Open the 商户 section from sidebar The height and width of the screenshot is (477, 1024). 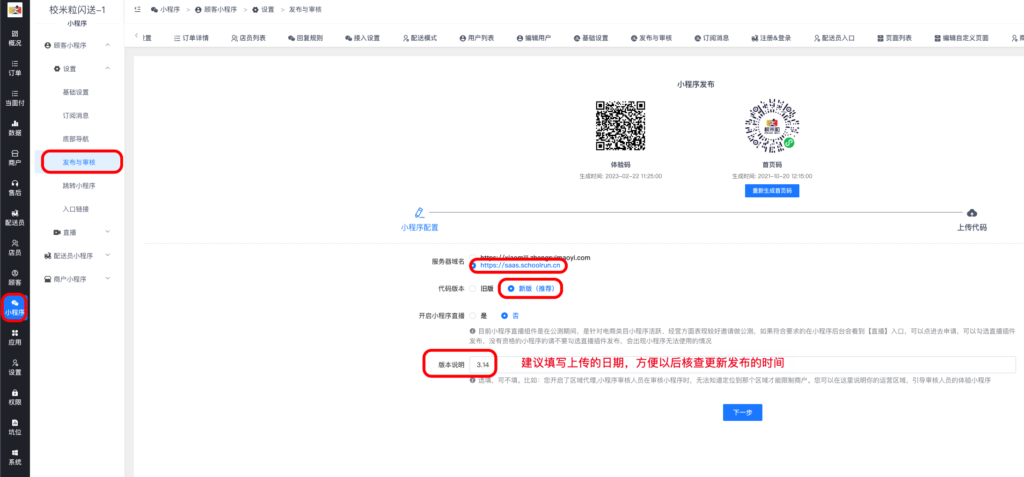[x=14, y=156]
